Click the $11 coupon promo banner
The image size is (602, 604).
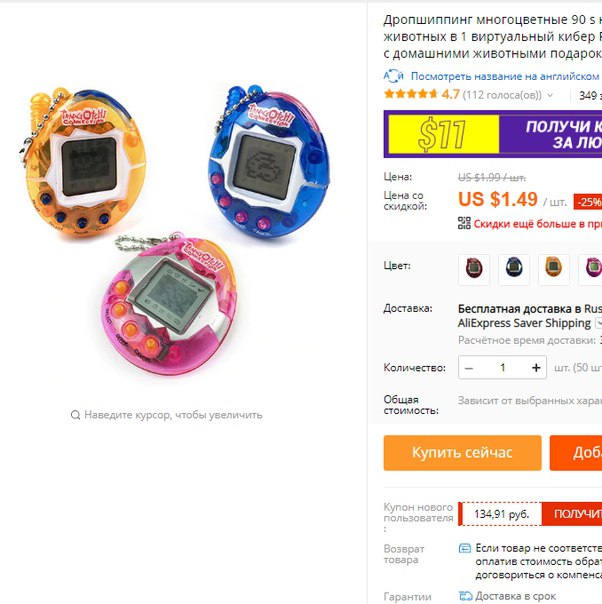click(x=493, y=134)
